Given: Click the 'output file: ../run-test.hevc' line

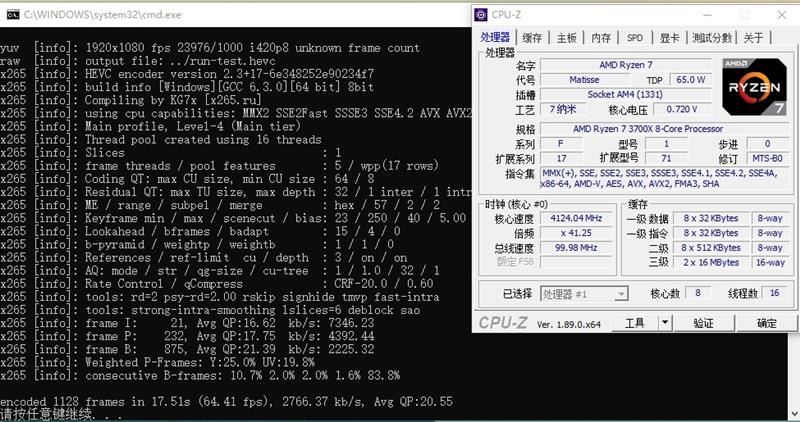Looking at the screenshot, I should (138, 61).
